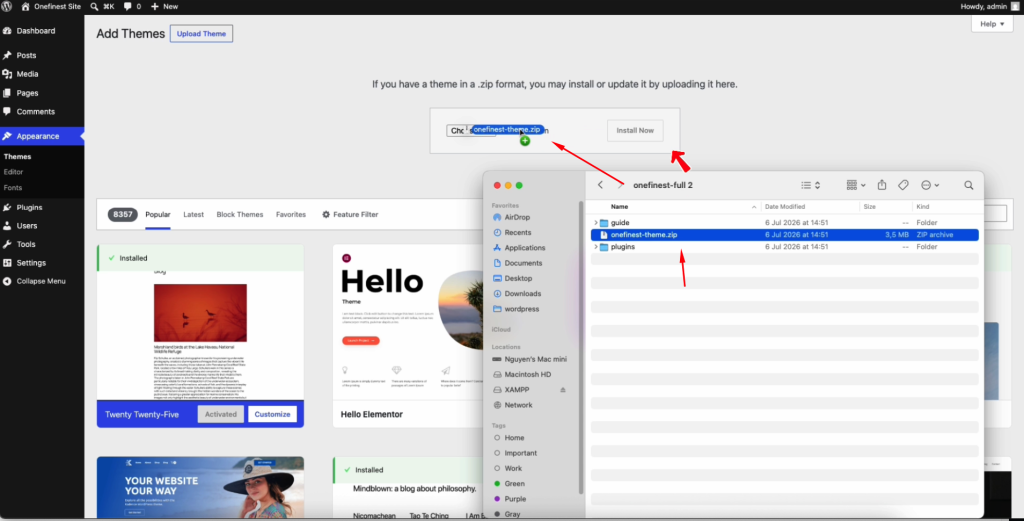
Task: Click Customize on Twenty Twenty-Five
Action: pos(272,414)
